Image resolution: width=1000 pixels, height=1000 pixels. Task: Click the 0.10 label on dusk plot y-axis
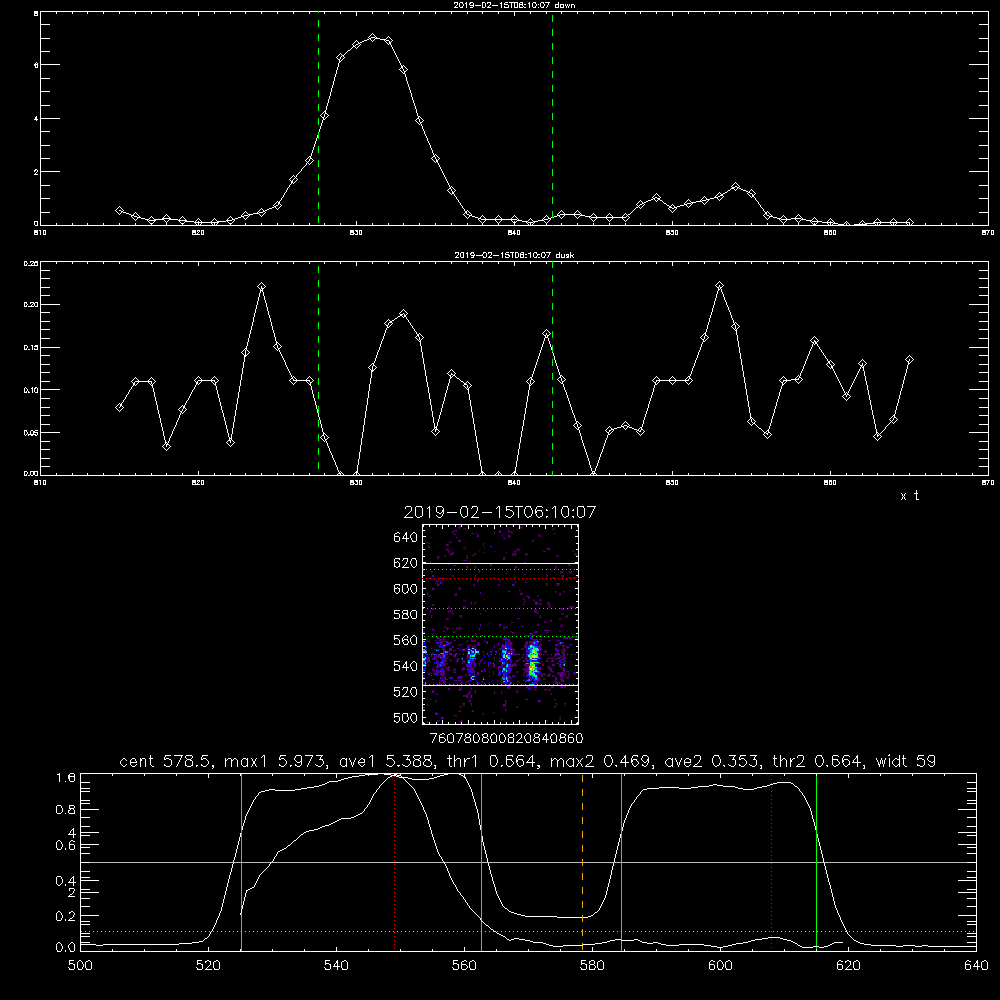point(31,390)
